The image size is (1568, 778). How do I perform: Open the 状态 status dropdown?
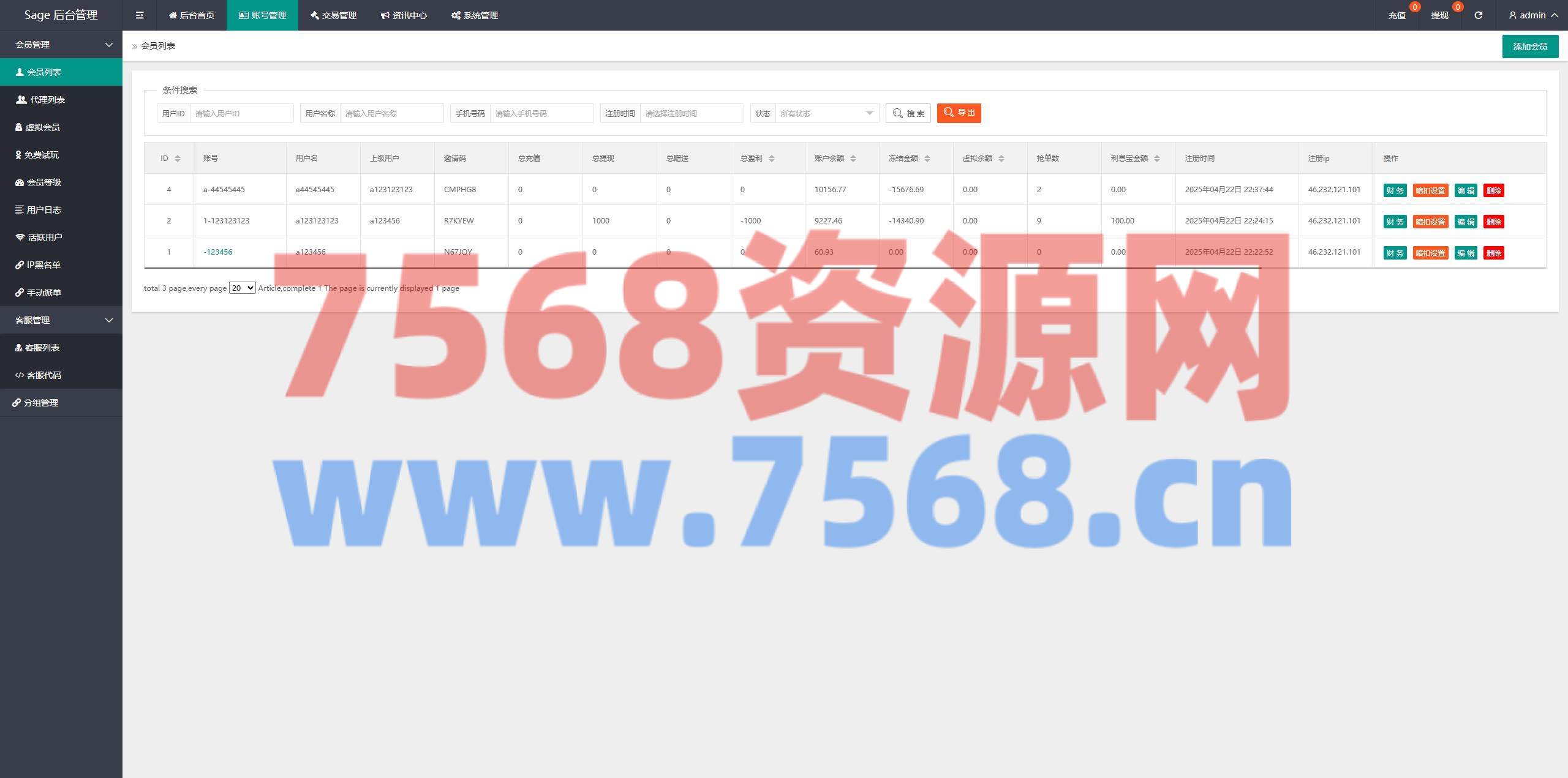tap(826, 113)
